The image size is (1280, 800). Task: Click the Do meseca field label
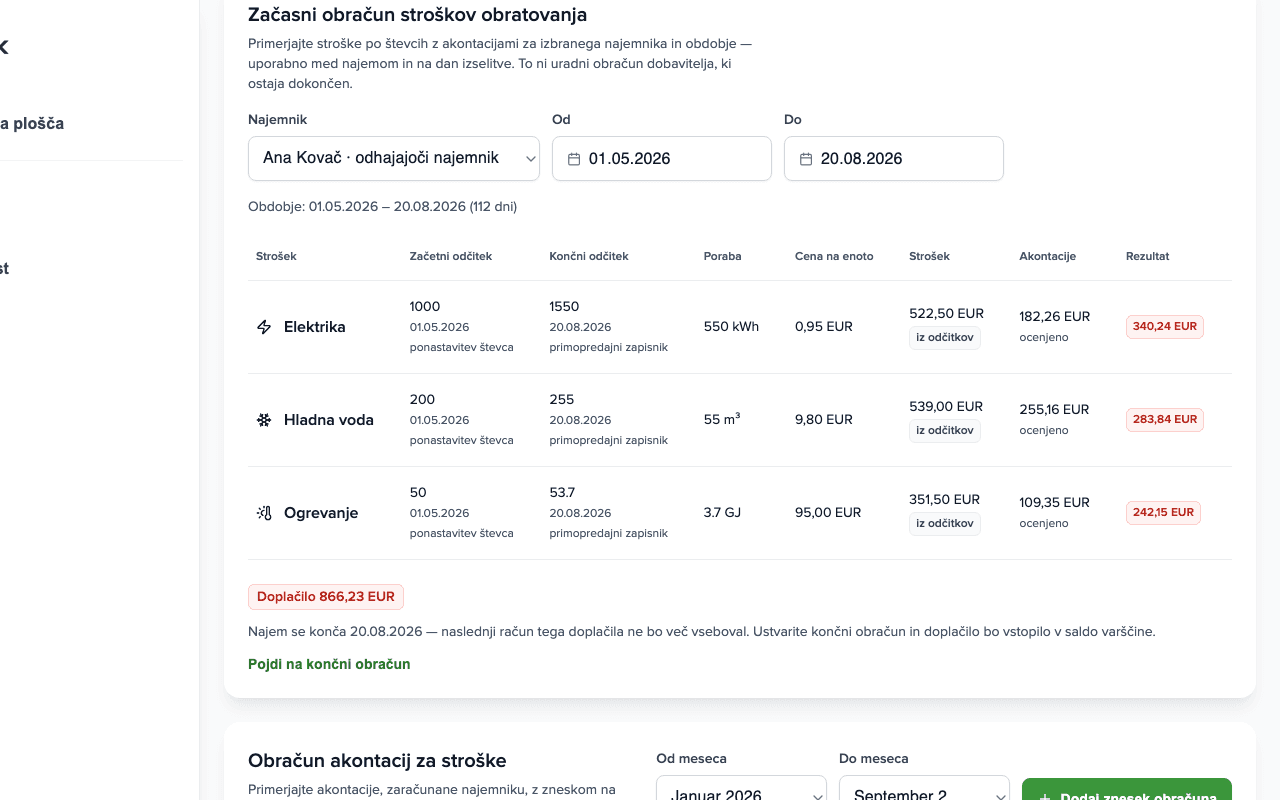click(x=874, y=759)
